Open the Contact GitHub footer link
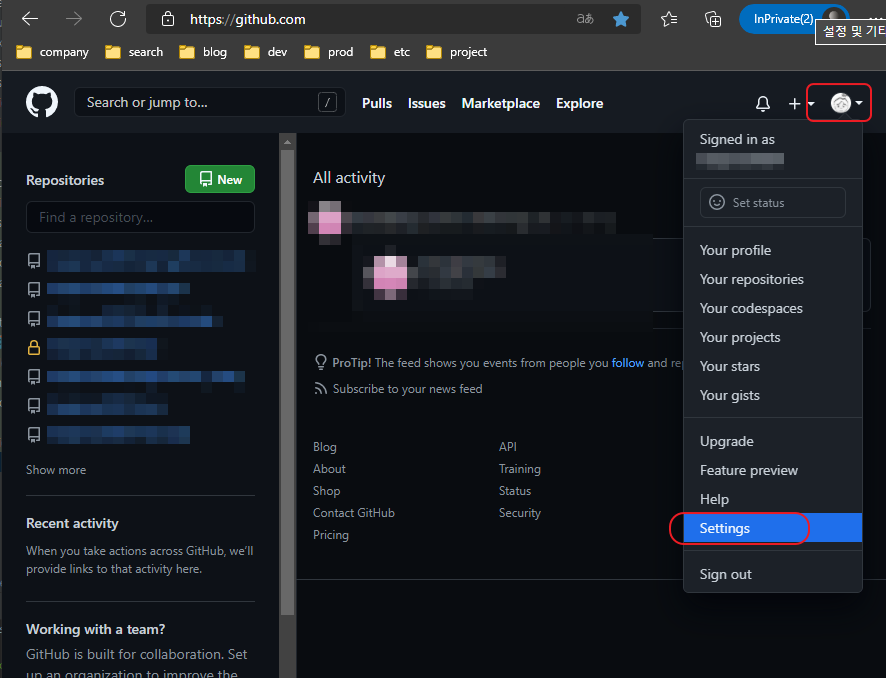886x678 pixels. (x=354, y=513)
